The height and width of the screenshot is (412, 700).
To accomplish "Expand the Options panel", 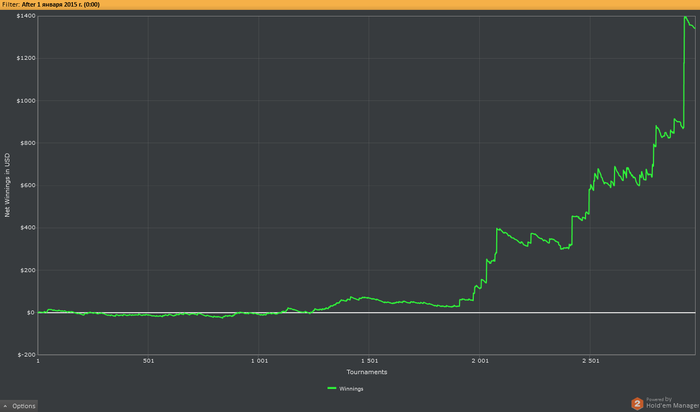I will coord(19,406).
